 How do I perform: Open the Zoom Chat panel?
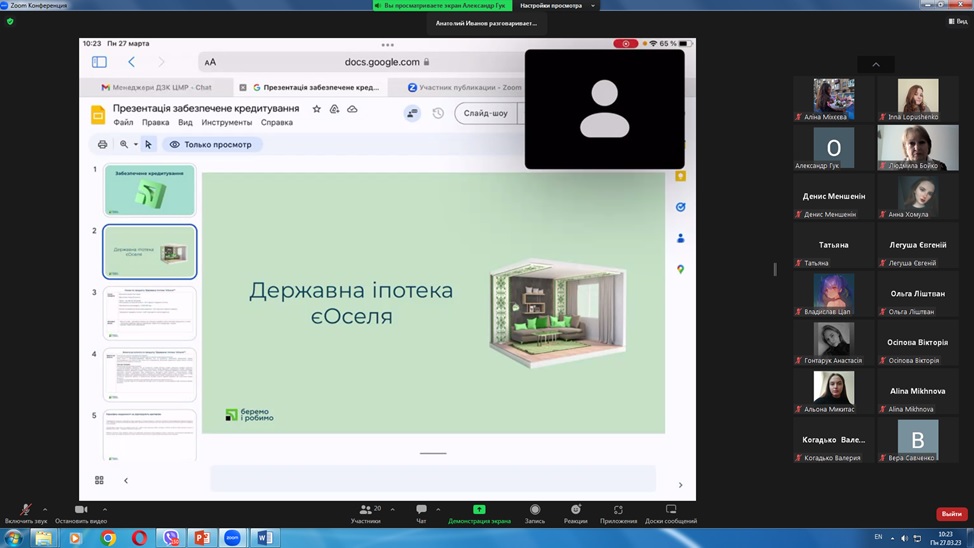pos(421,513)
